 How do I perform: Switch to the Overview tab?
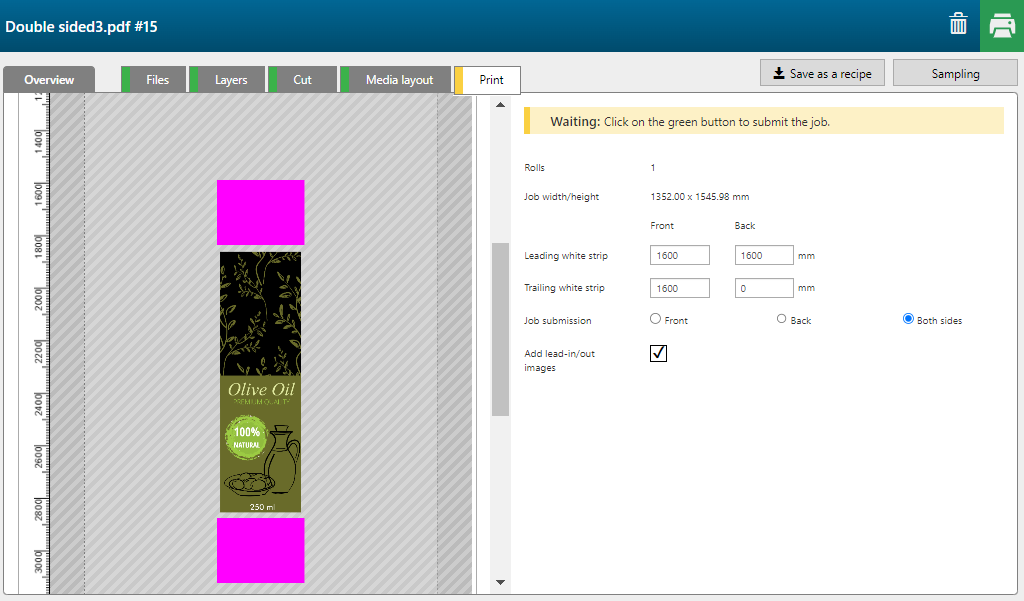tap(49, 80)
